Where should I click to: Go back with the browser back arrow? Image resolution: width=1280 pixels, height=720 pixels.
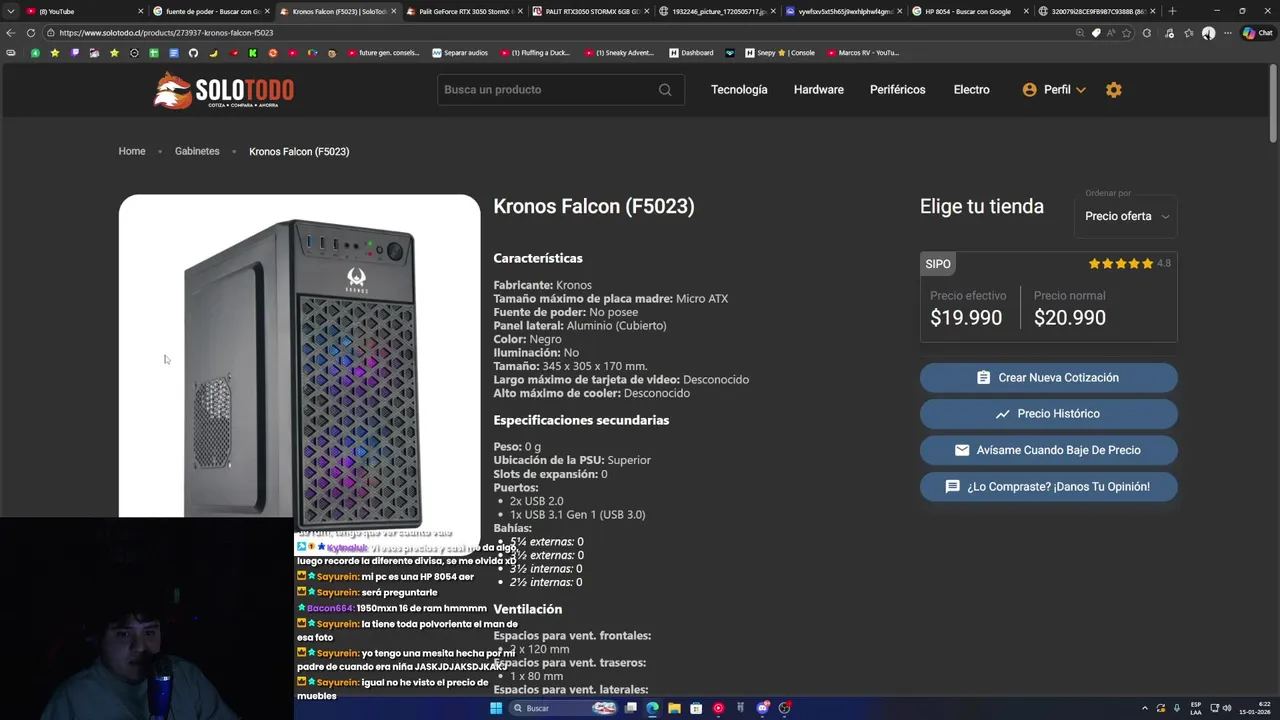pos(11,33)
